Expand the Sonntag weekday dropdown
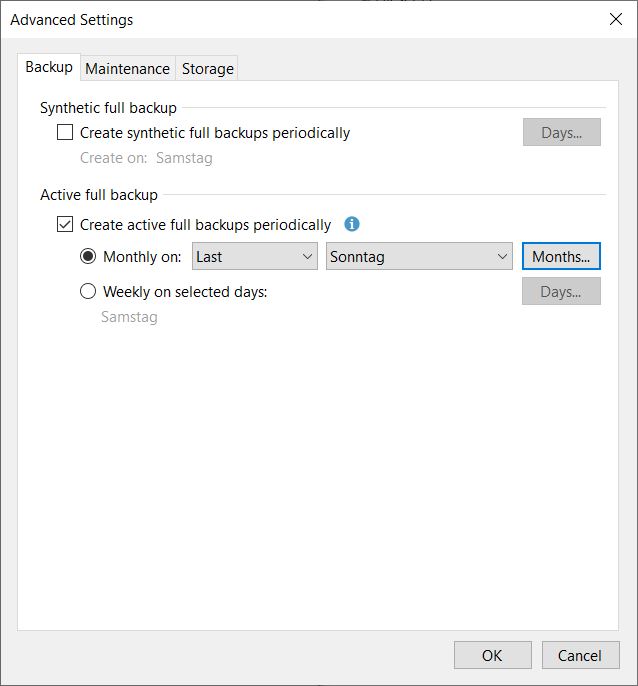 [x=419, y=257]
